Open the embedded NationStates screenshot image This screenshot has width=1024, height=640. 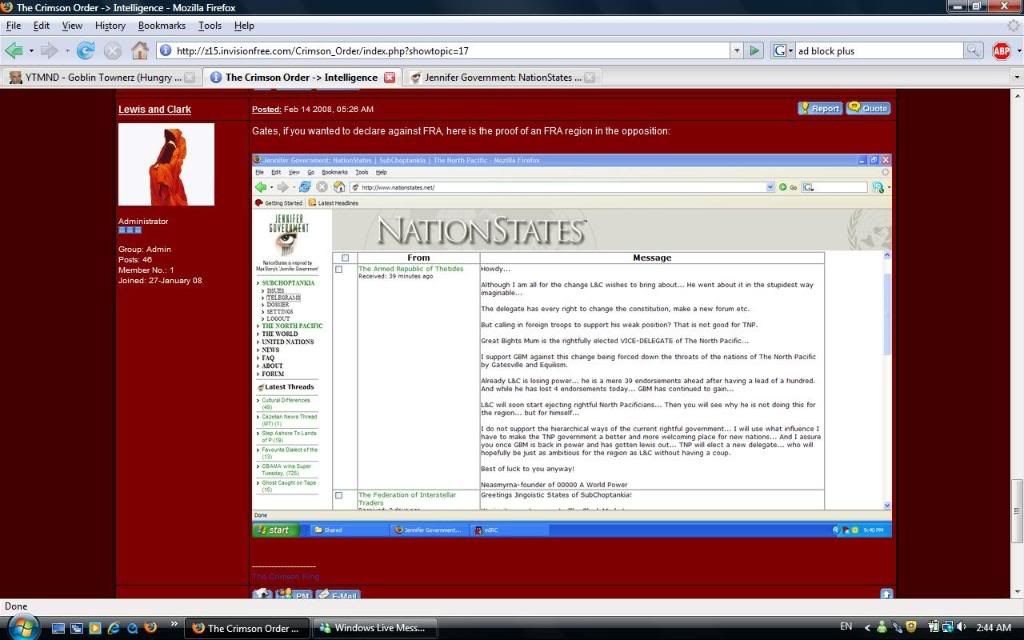[x=571, y=345]
